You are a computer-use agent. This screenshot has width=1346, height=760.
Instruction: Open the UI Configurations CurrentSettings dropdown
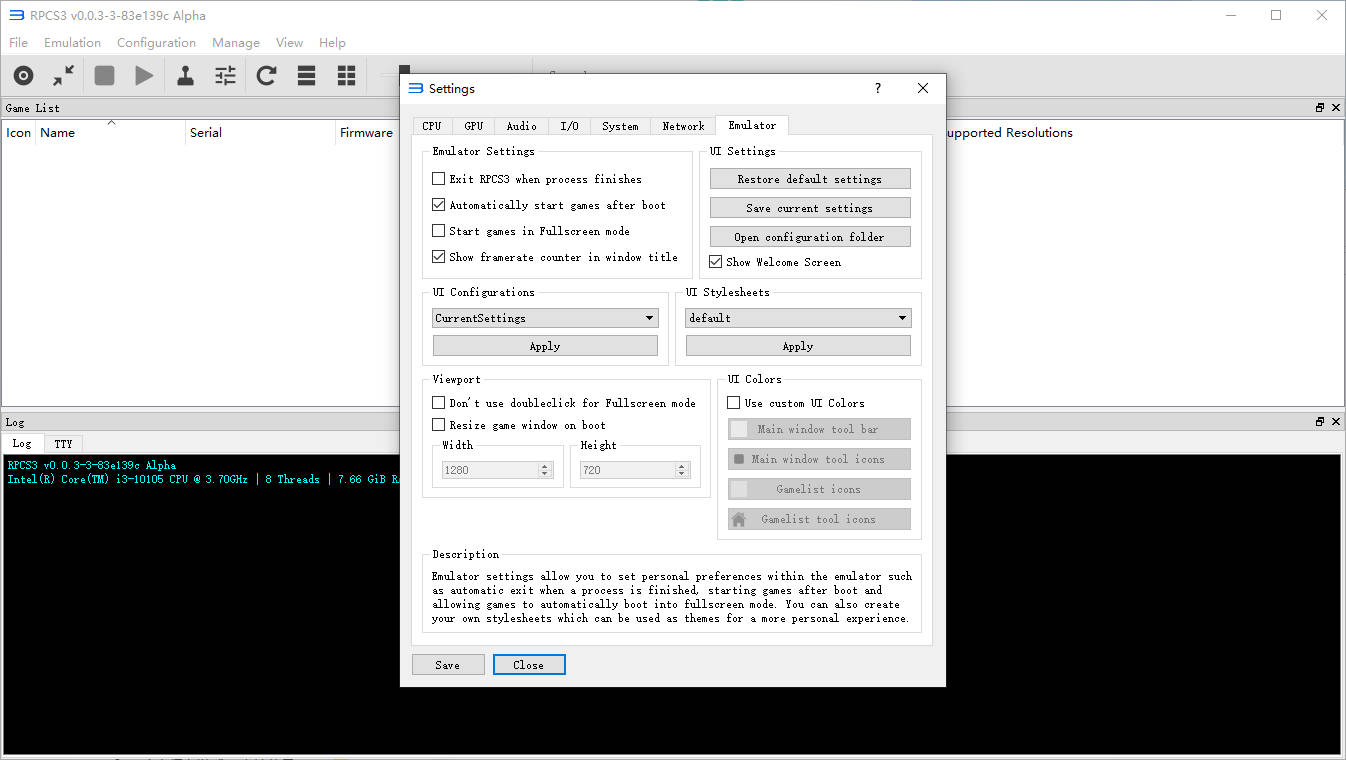[545, 318]
